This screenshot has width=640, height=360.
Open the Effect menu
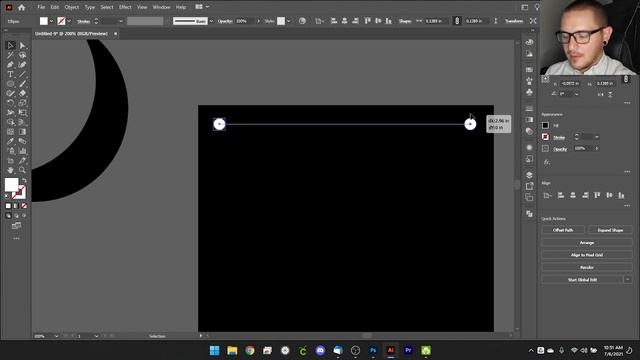click(125, 7)
